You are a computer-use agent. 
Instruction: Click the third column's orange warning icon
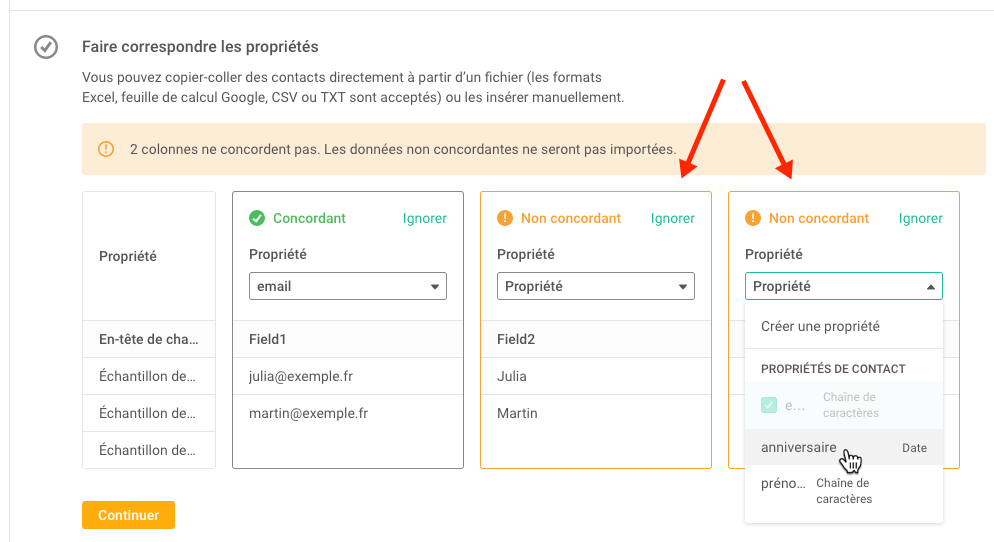pyautogui.click(x=752, y=218)
